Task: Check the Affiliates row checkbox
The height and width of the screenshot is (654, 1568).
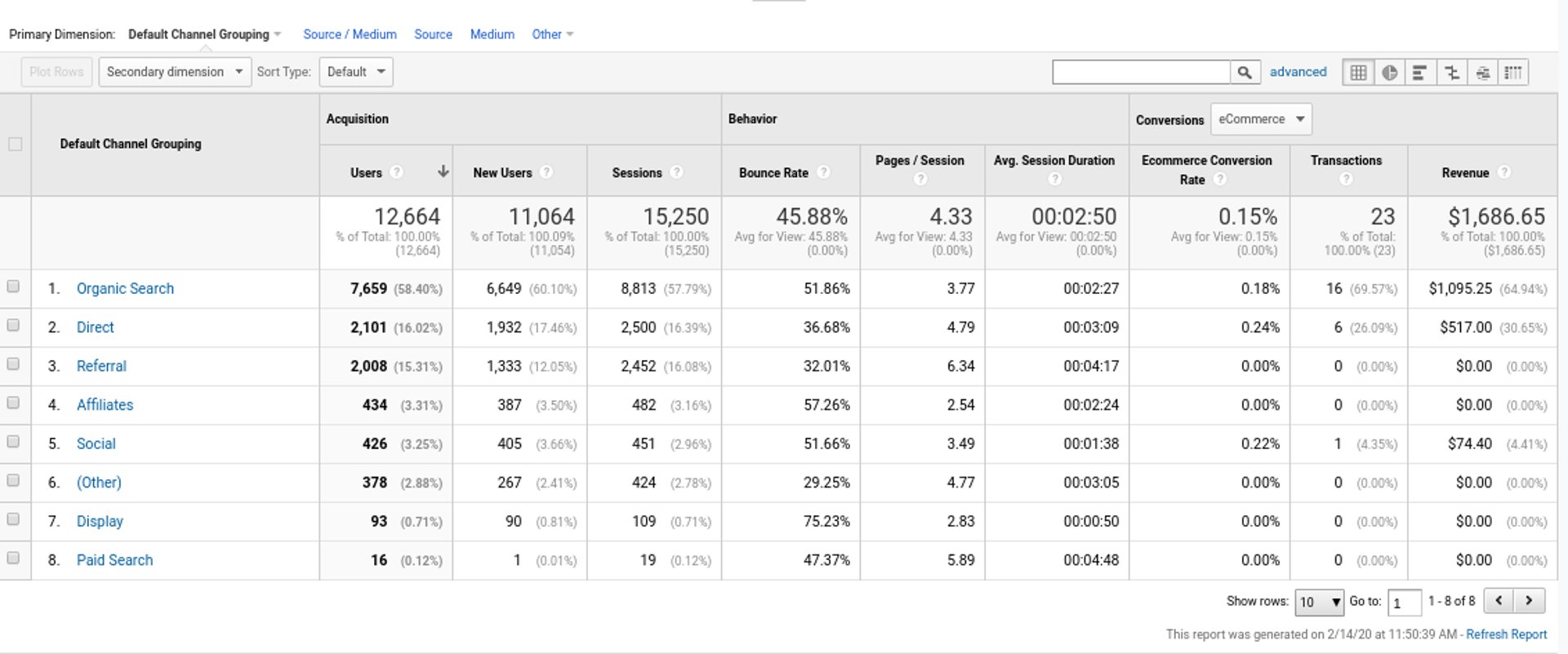Action: pyautogui.click(x=13, y=403)
